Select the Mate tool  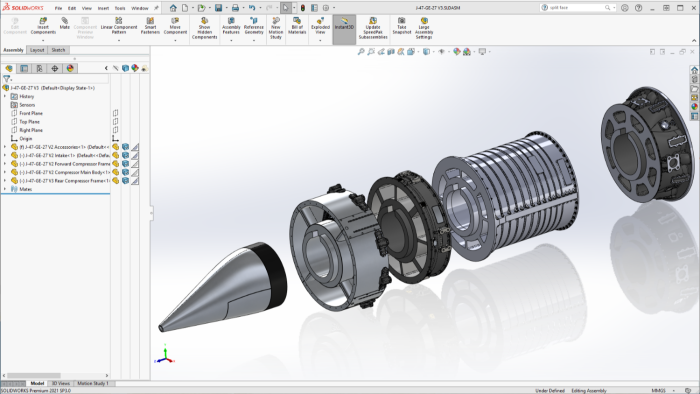click(65, 23)
